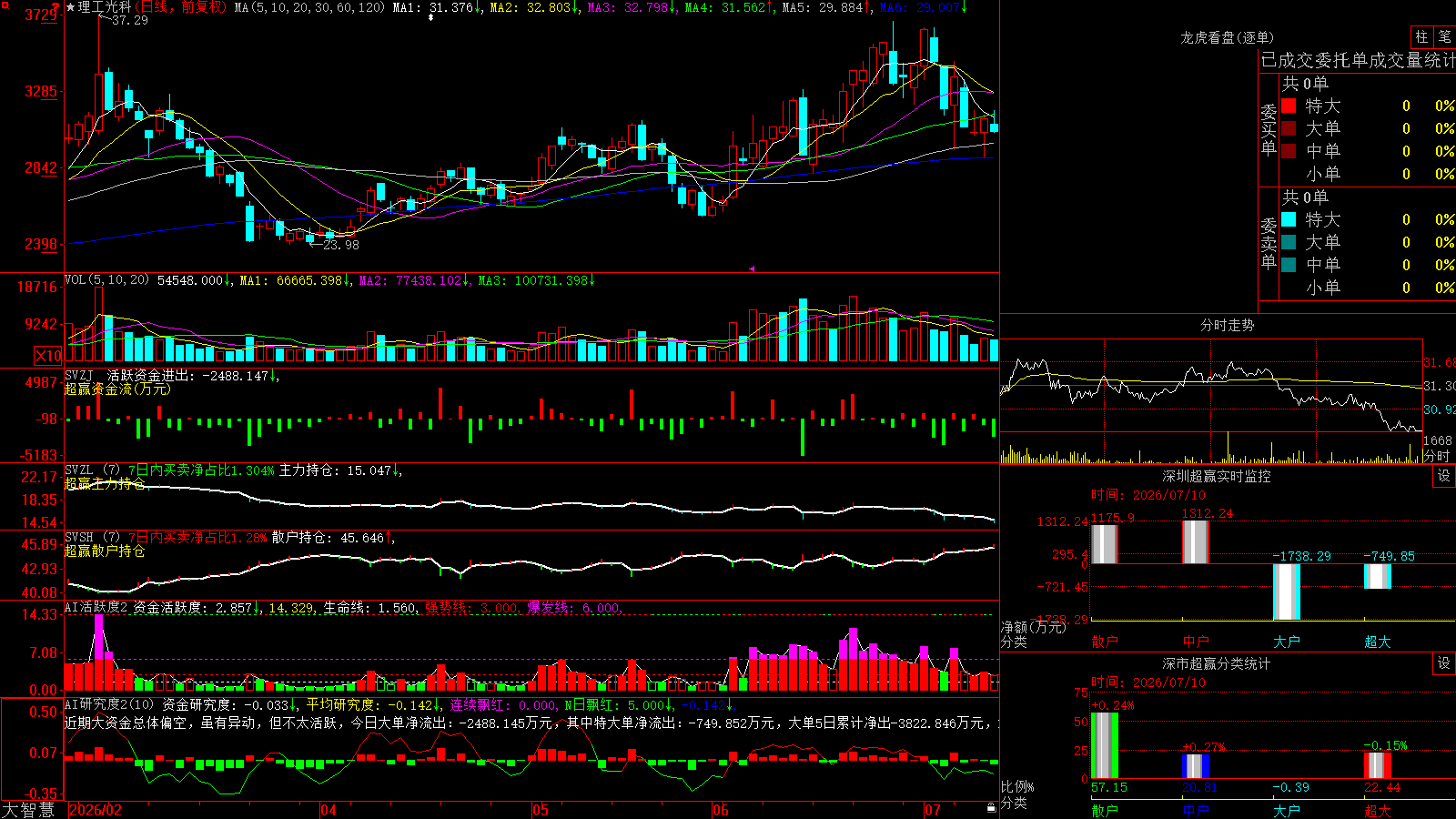Click the X10 volume scale marker
Image resolution: width=1456 pixels, height=819 pixels.
[x=48, y=356]
